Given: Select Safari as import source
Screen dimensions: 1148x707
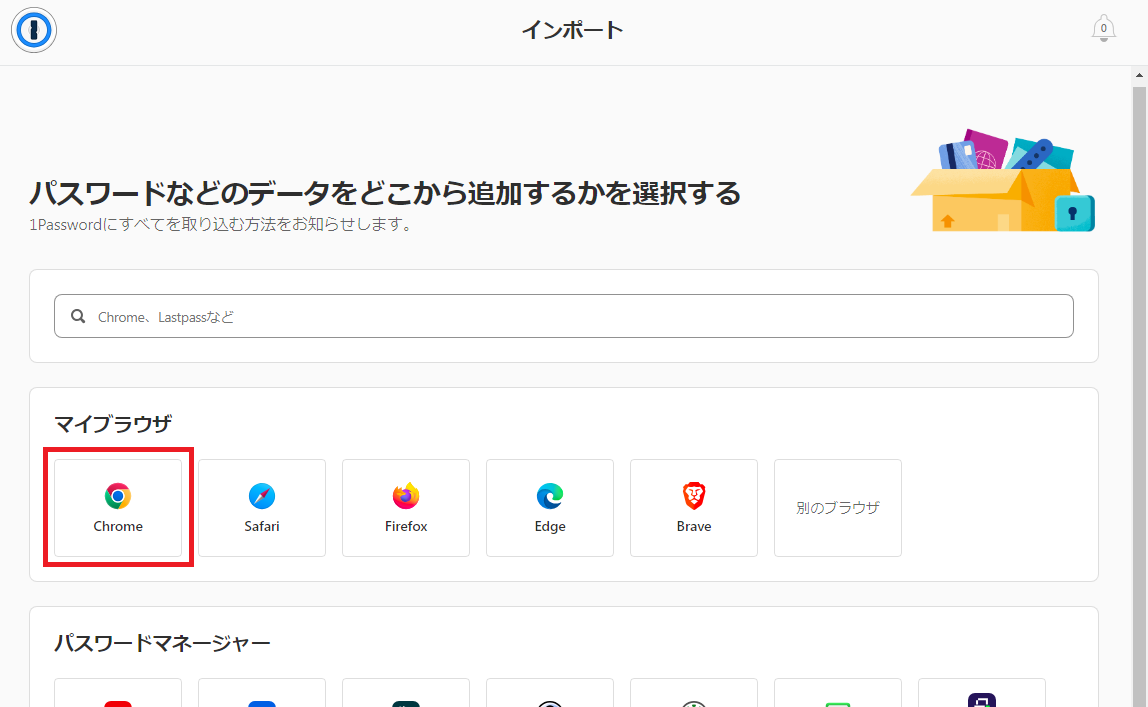Looking at the screenshot, I should point(262,508).
